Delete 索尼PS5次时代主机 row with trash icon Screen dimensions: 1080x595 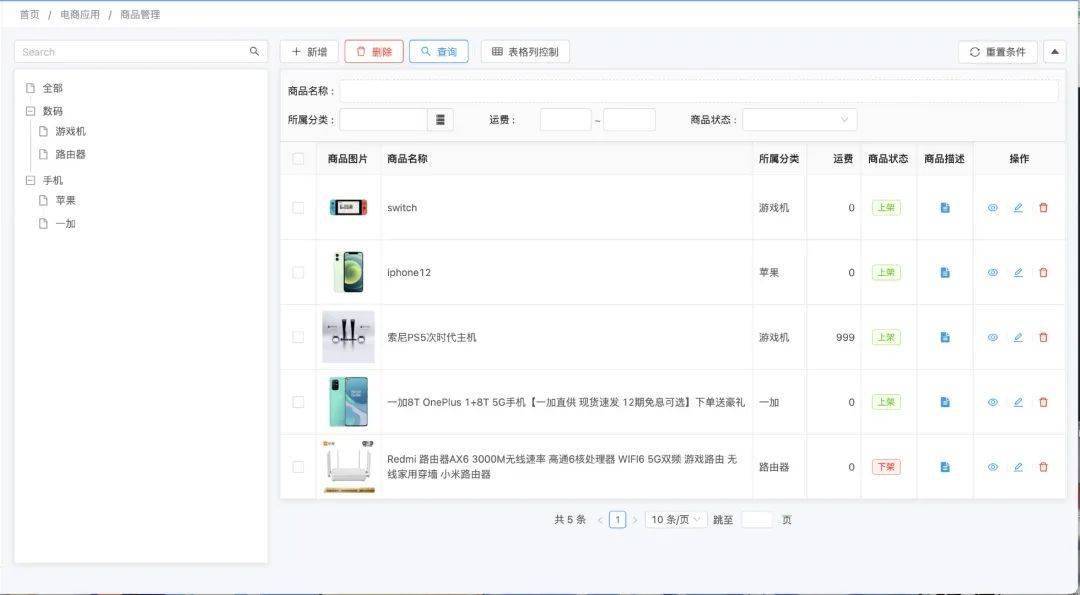[x=1043, y=337]
